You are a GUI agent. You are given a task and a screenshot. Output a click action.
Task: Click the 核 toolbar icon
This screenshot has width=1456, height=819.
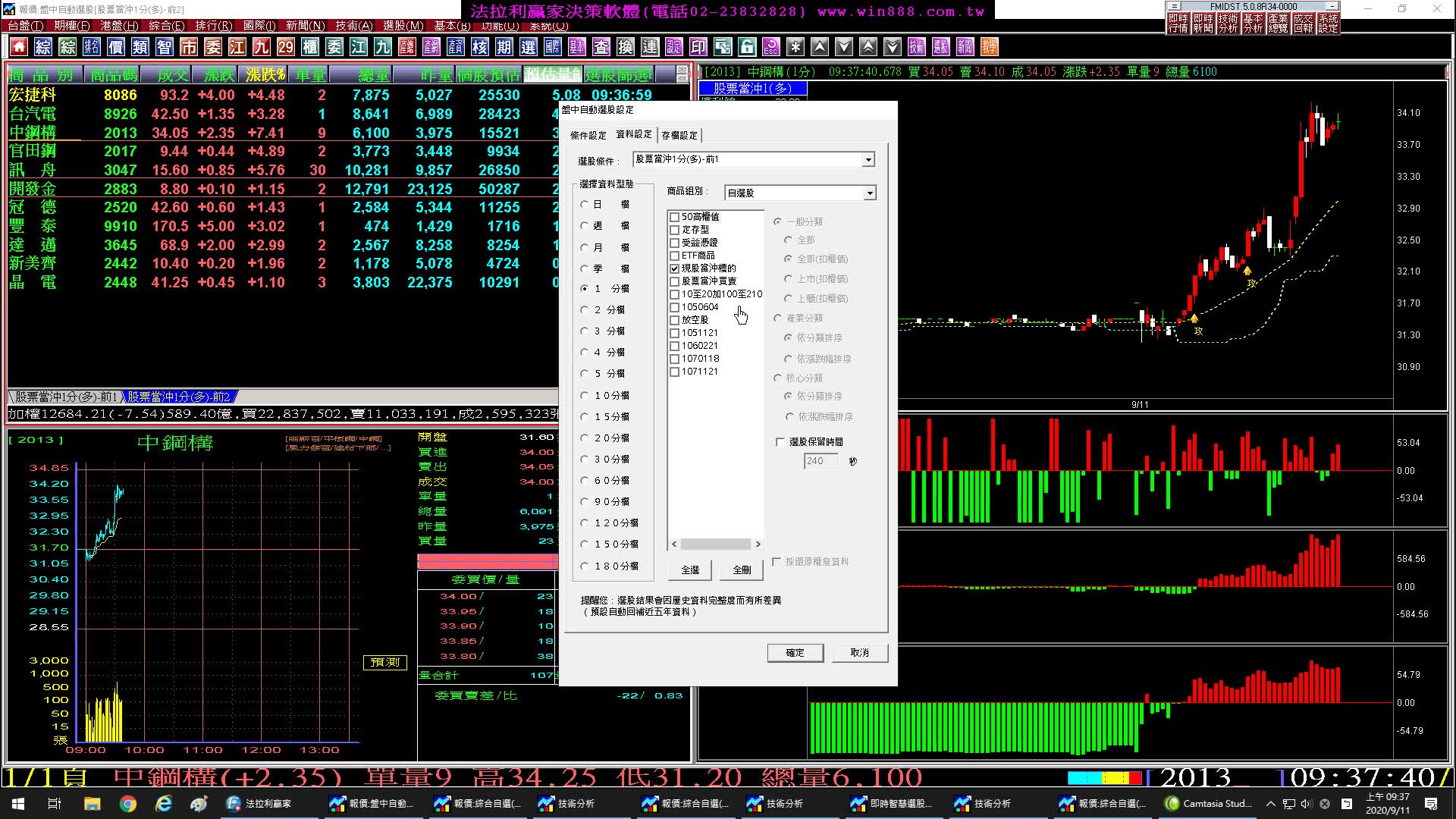480,47
